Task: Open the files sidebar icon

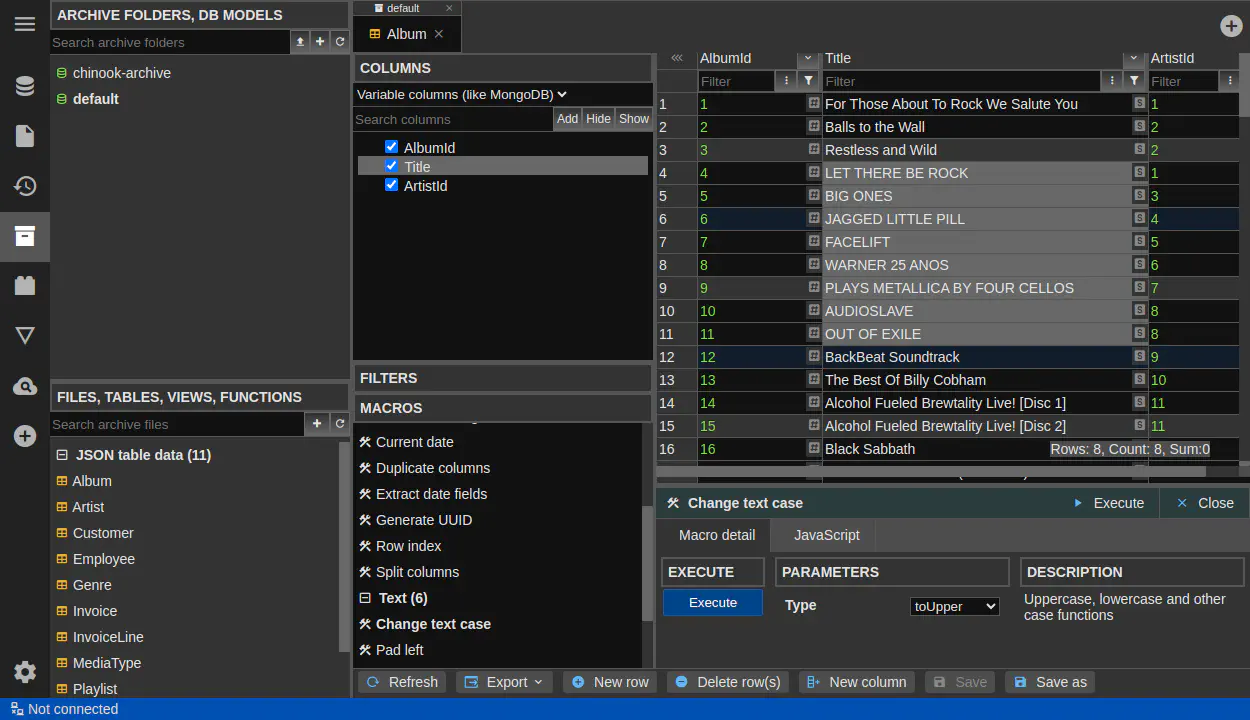Action: pyautogui.click(x=25, y=136)
